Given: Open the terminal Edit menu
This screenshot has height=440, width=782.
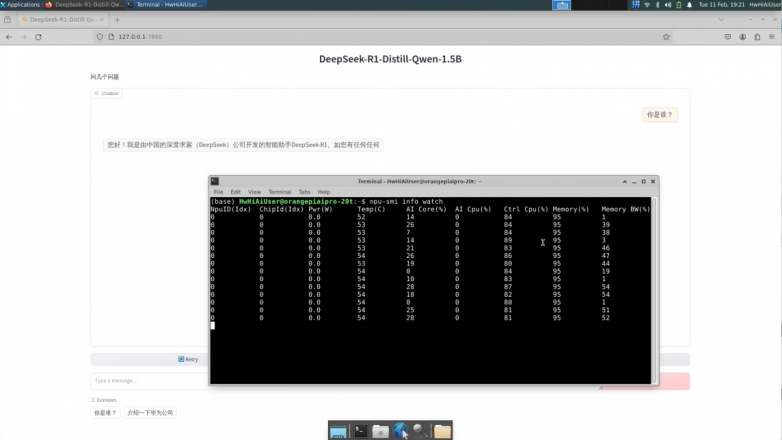Looking at the screenshot, I should tap(235, 192).
